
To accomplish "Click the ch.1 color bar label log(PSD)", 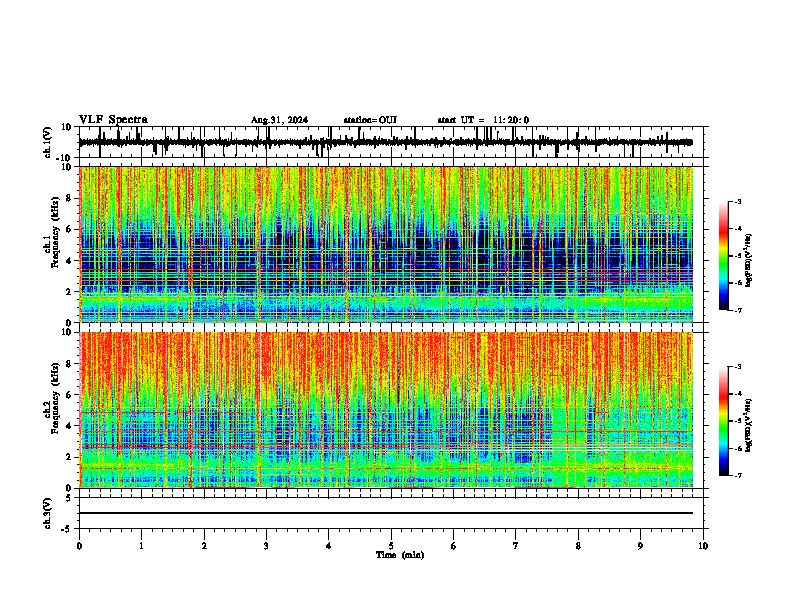I will coord(749,260).
